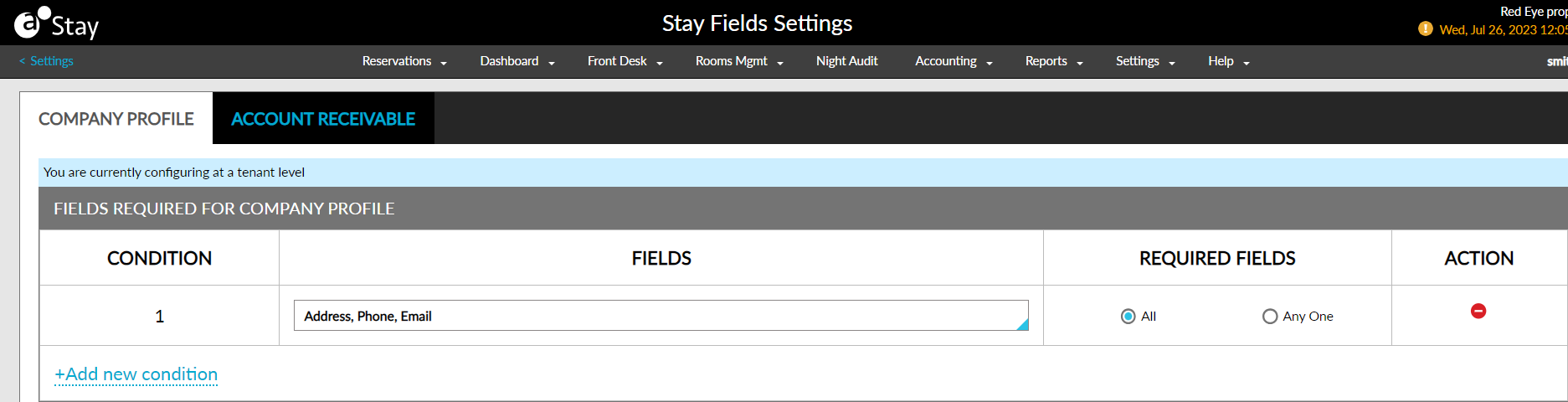Click the blue corner resize handle in Fields box
Image resolution: width=1568 pixels, height=402 pixels.
coord(1022,325)
